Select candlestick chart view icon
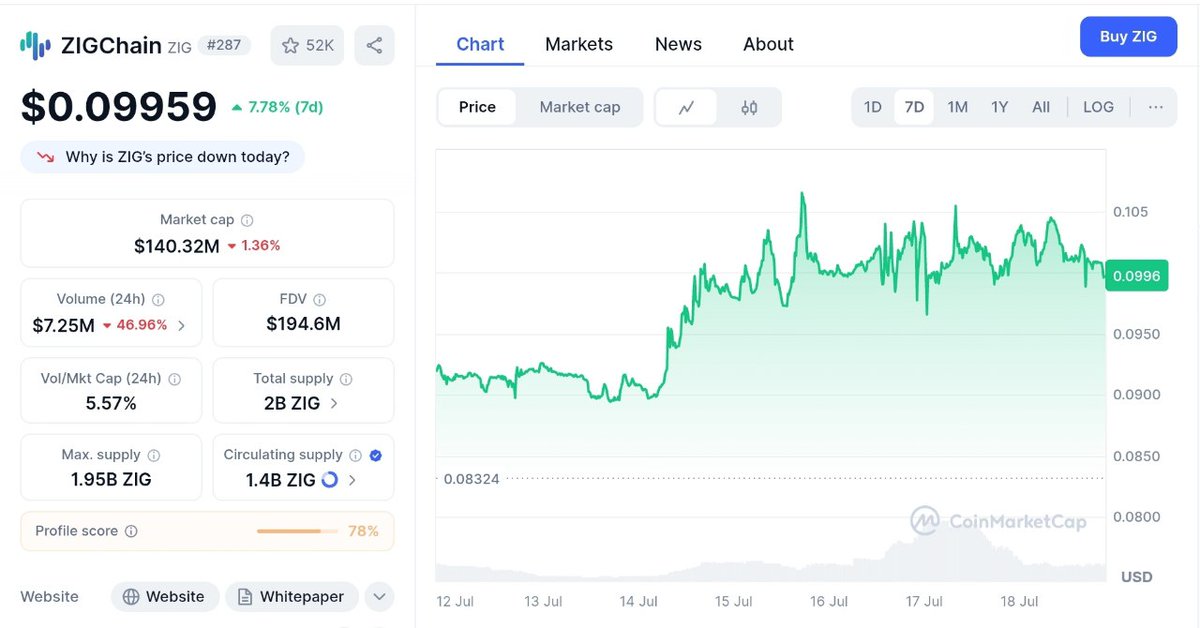 pyautogui.click(x=749, y=107)
